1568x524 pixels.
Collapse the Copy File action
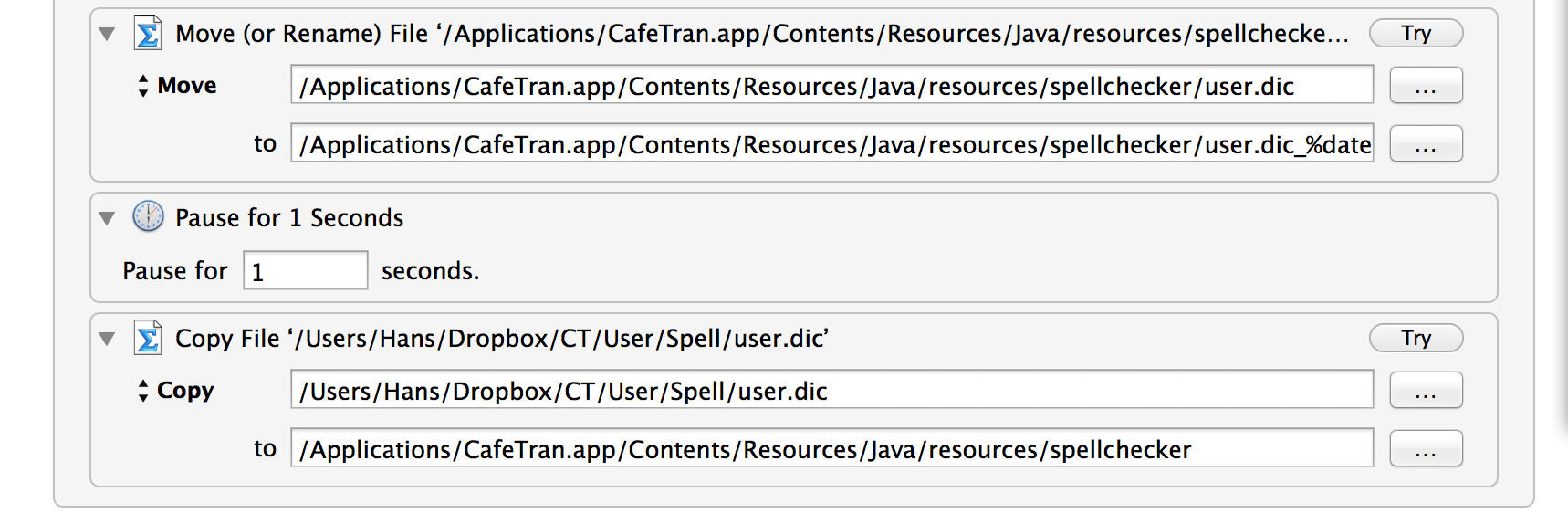tap(107, 339)
